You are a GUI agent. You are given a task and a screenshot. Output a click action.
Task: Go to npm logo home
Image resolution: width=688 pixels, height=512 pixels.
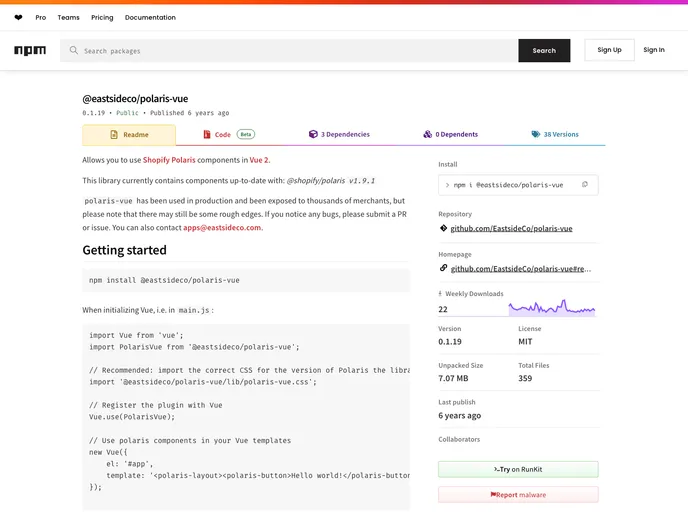[30, 50]
